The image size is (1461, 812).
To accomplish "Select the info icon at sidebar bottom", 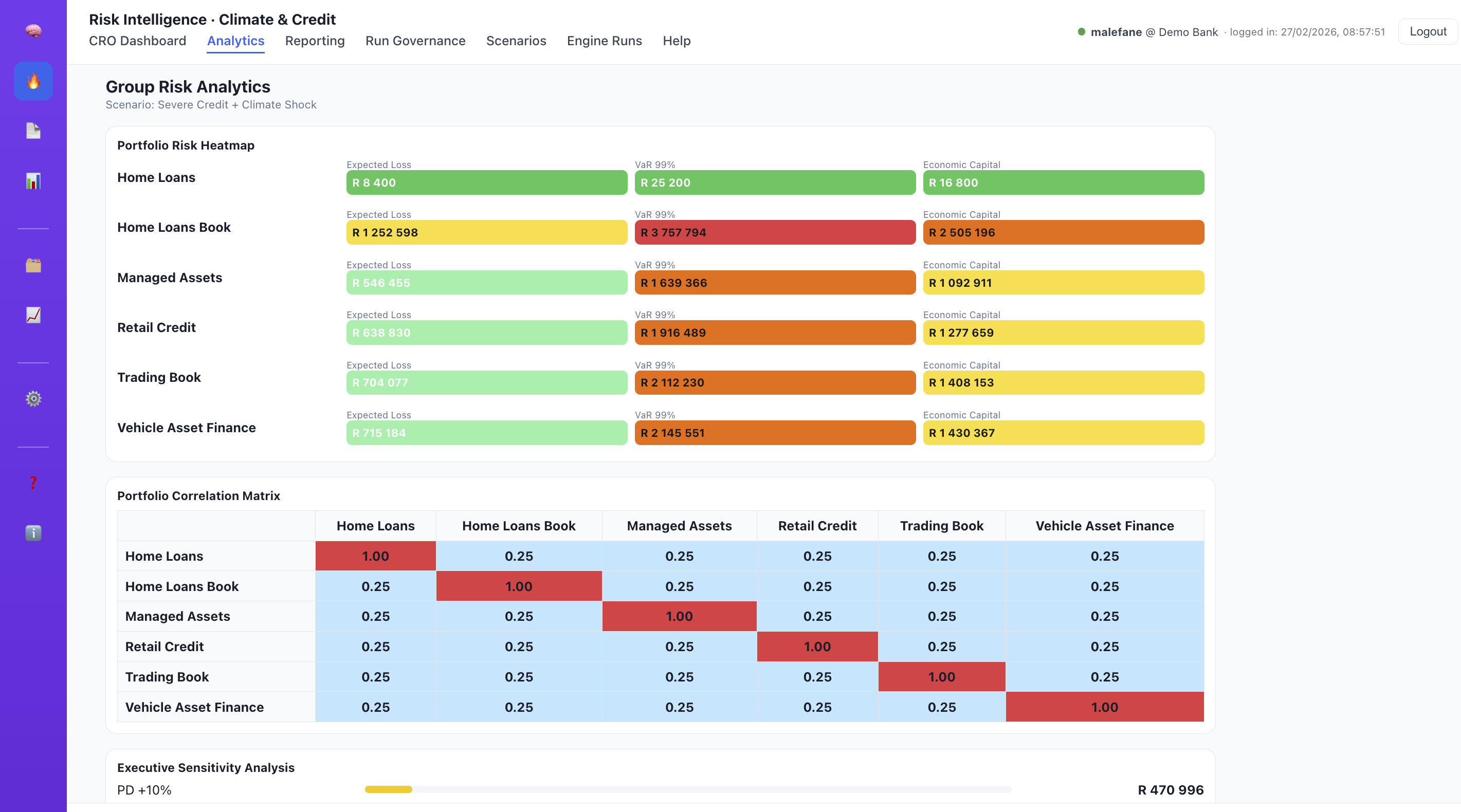I will pyautogui.click(x=32, y=533).
